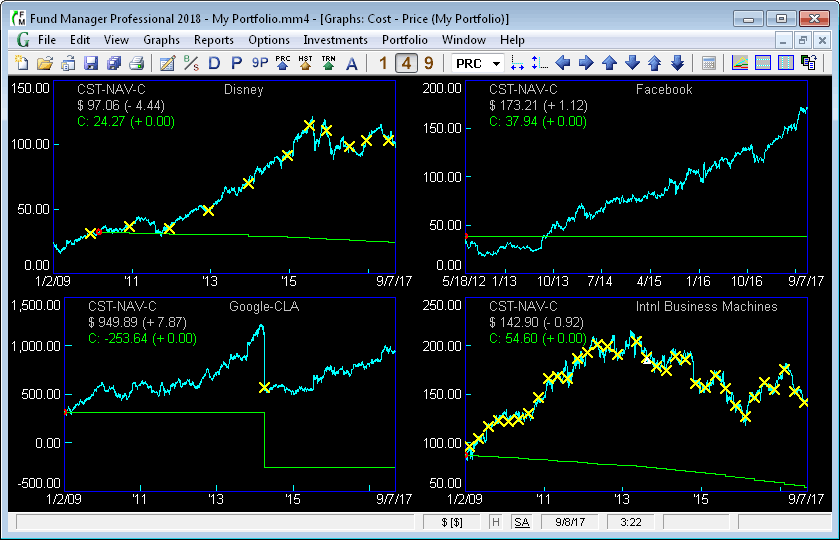Switch to single graph layout (1)
Image resolution: width=840 pixels, height=540 pixels.
pyautogui.click(x=382, y=63)
